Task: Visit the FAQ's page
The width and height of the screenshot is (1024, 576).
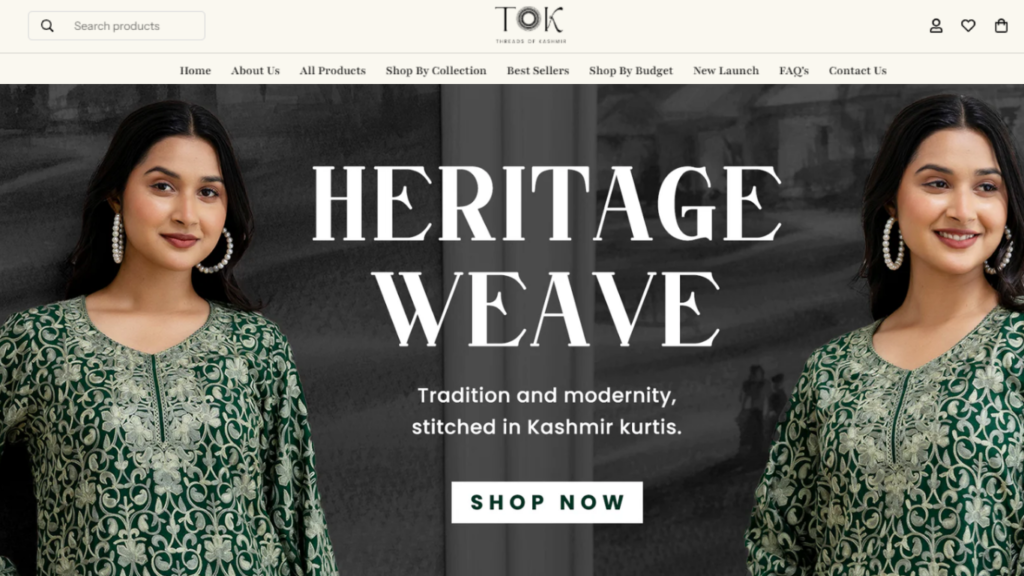Action: 793,71
